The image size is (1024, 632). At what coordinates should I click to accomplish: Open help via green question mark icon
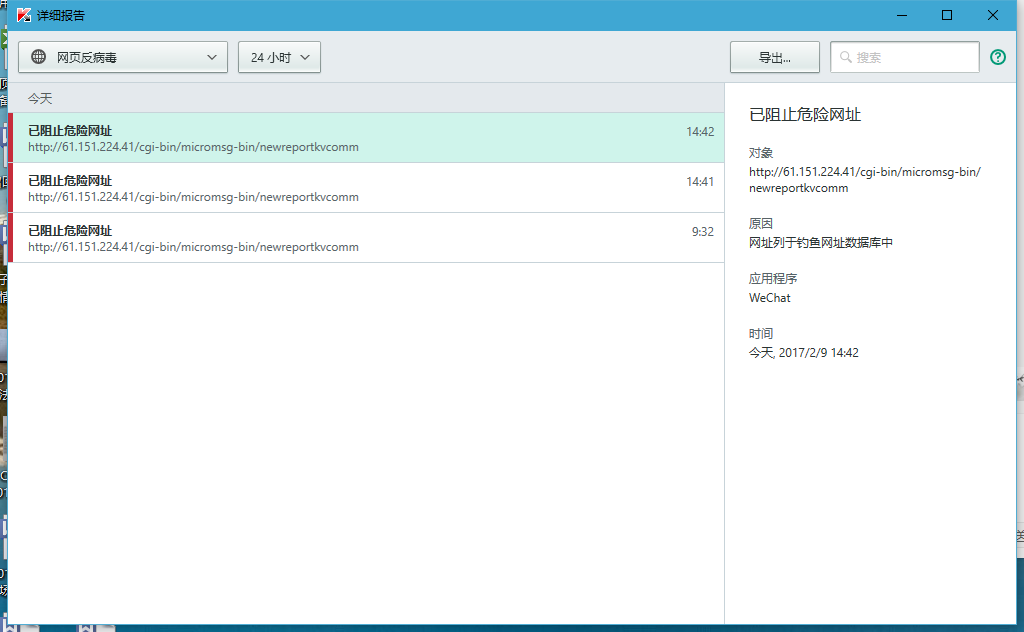point(997,57)
